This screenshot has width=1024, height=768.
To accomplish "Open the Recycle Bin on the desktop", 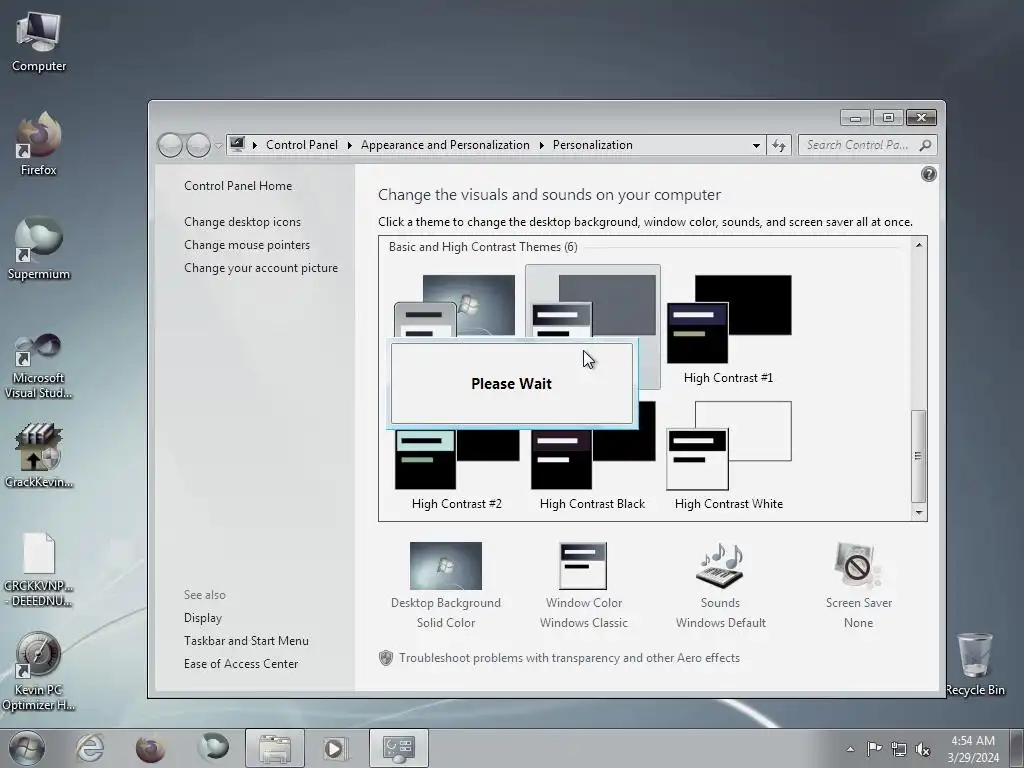I will pos(975,664).
